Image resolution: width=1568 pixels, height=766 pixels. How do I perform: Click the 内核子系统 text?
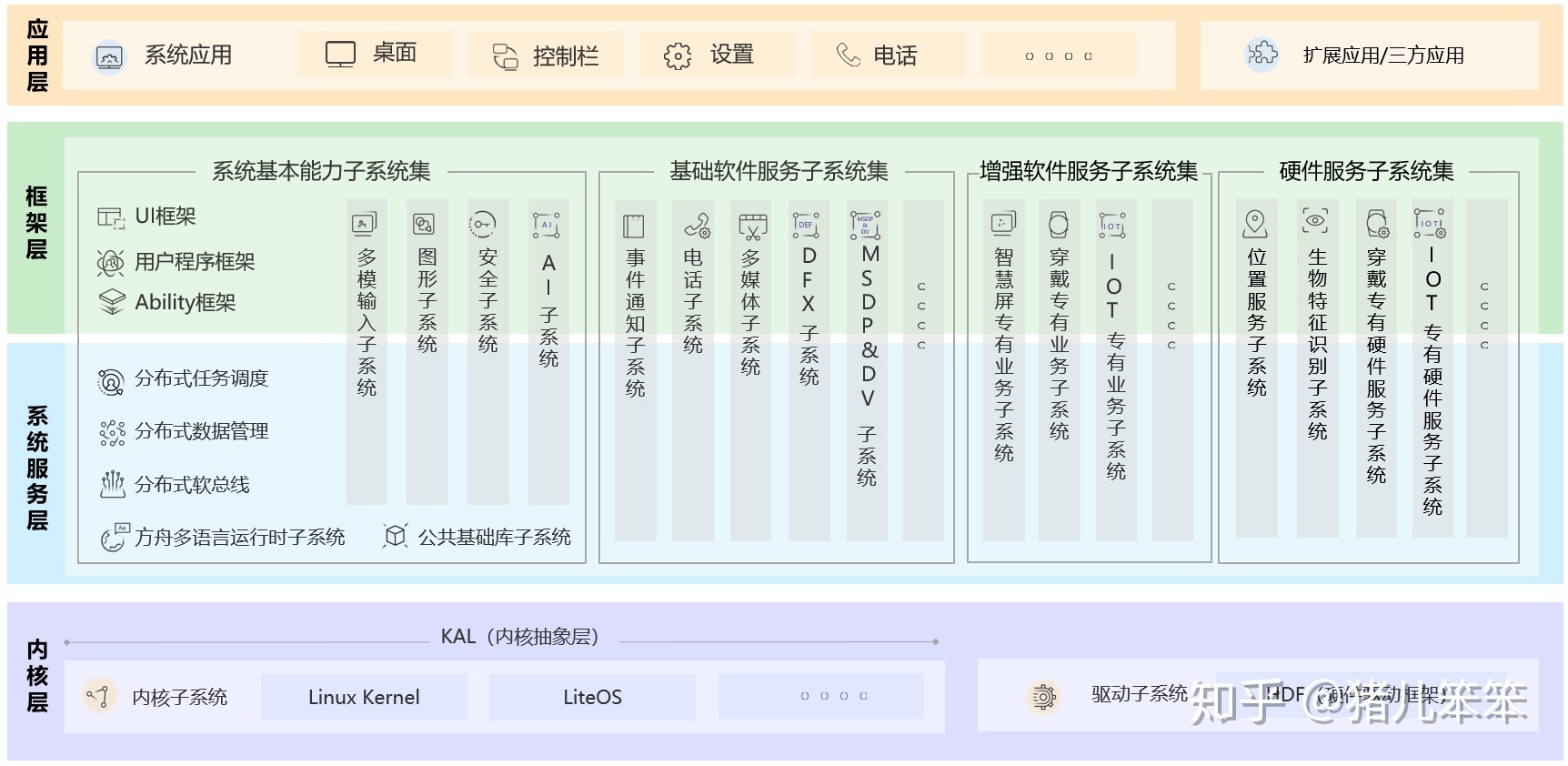coord(179,698)
